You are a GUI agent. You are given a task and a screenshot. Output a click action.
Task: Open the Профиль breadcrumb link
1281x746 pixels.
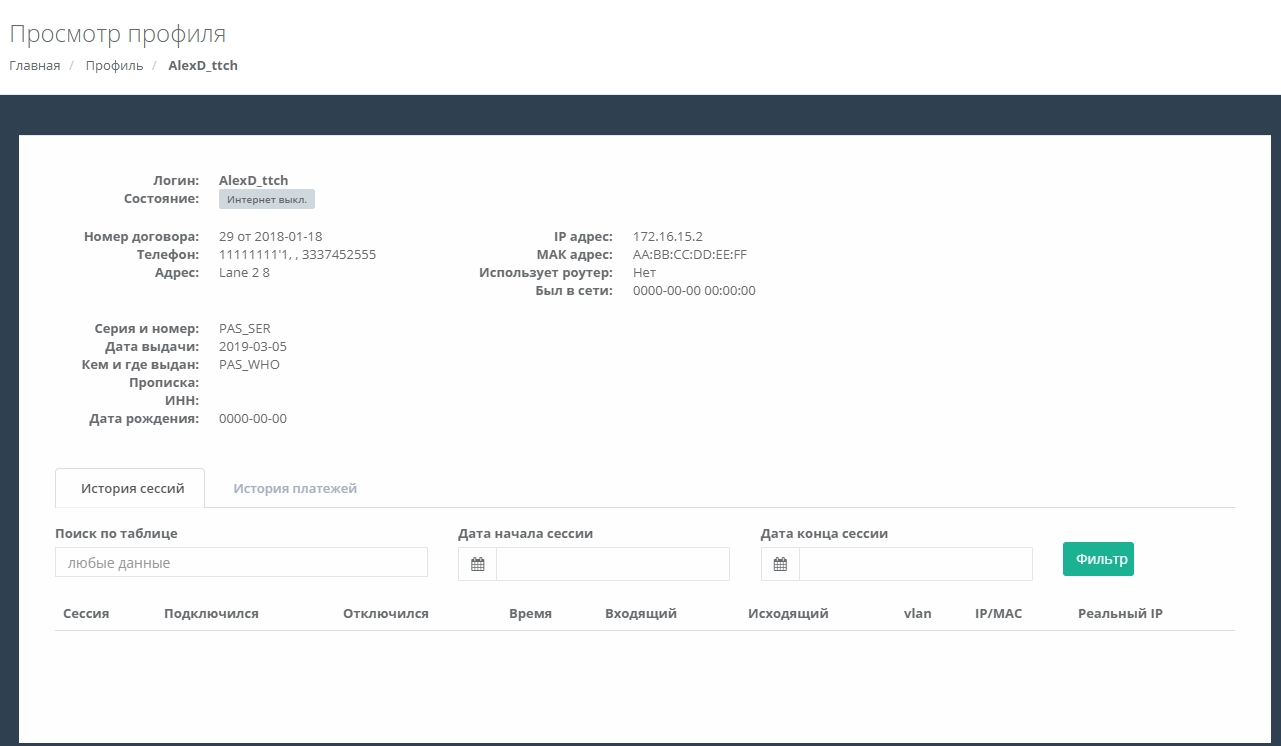click(x=114, y=66)
